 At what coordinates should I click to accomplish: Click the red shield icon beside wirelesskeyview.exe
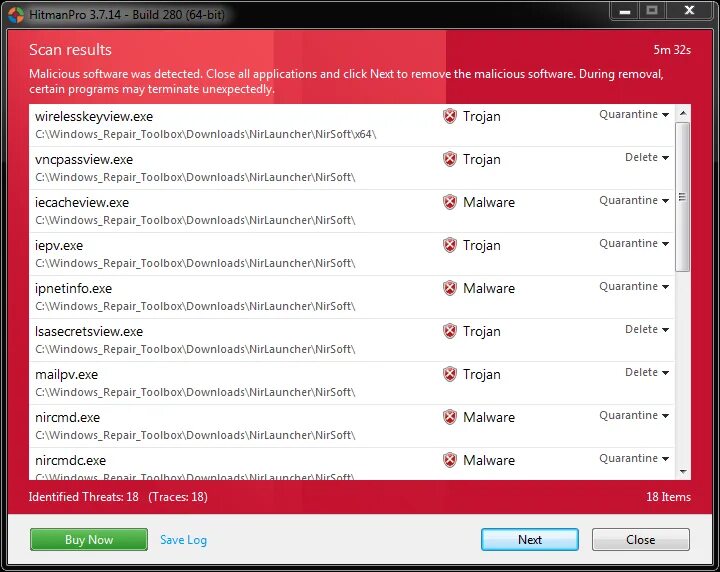pyautogui.click(x=450, y=116)
